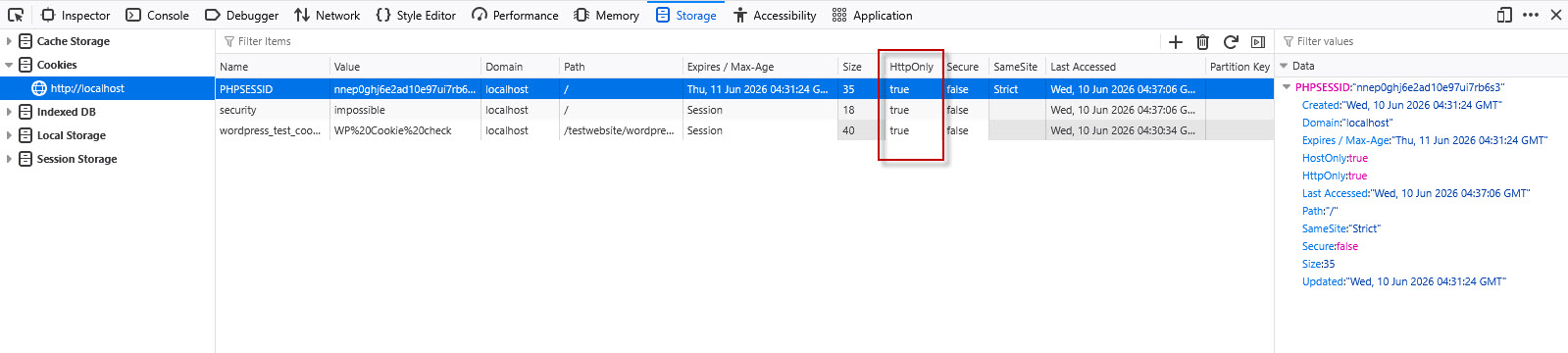
Task: Expand the Cache Storage tree node
Action: tap(9, 41)
